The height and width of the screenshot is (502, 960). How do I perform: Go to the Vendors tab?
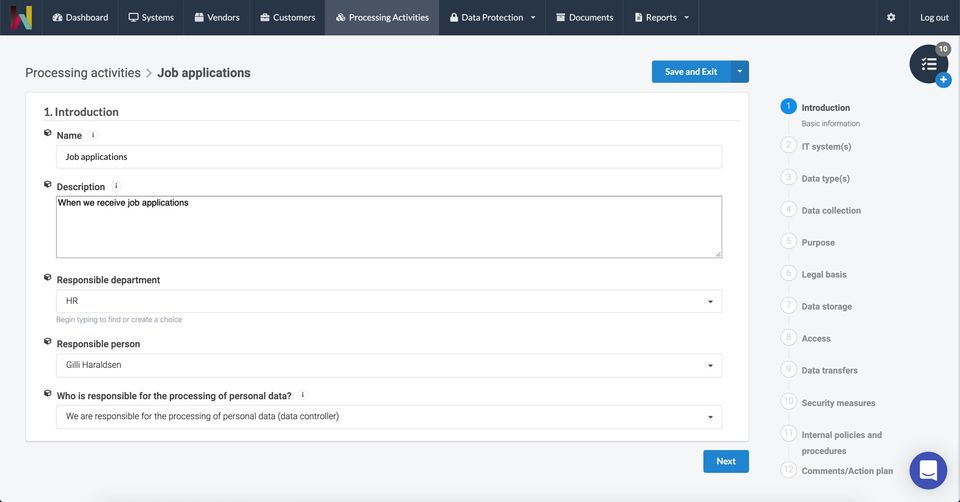pos(217,17)
